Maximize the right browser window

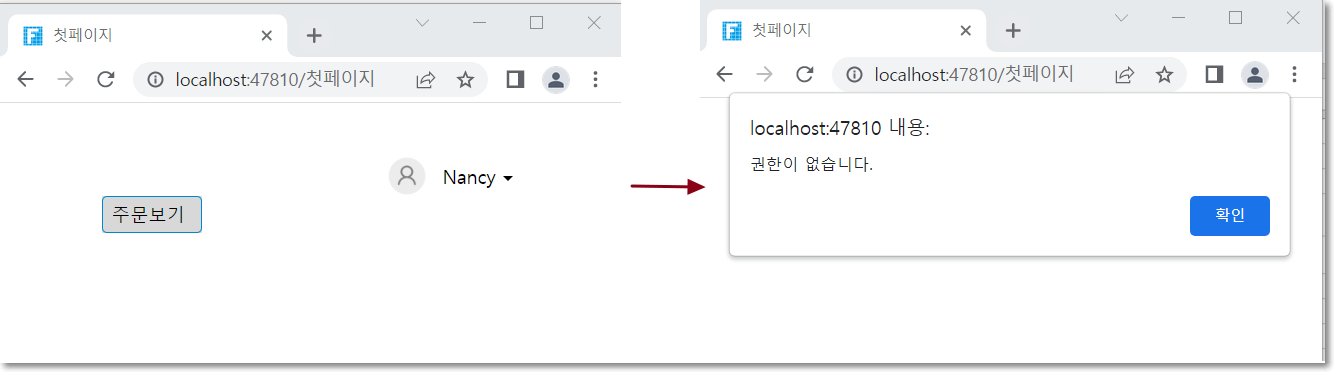1235,18
